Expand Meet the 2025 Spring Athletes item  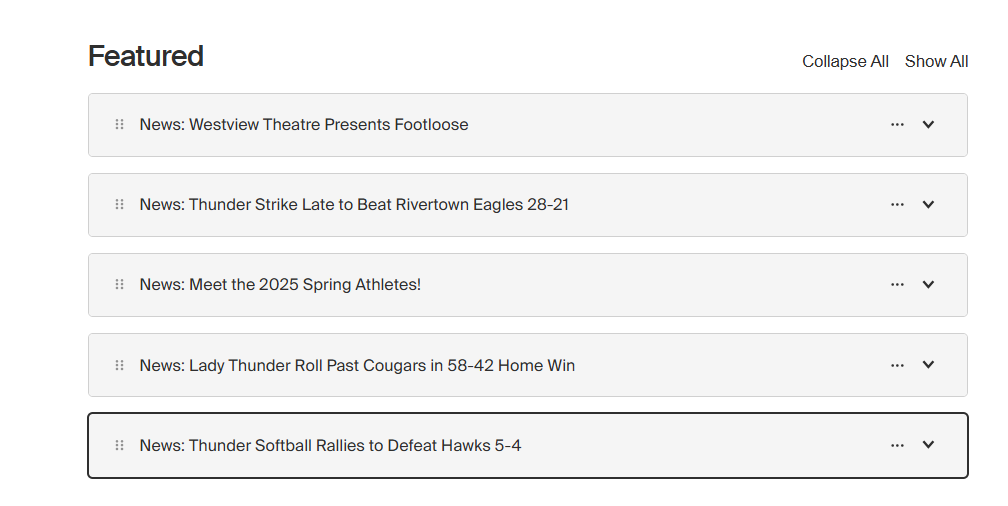pos(928,285)
